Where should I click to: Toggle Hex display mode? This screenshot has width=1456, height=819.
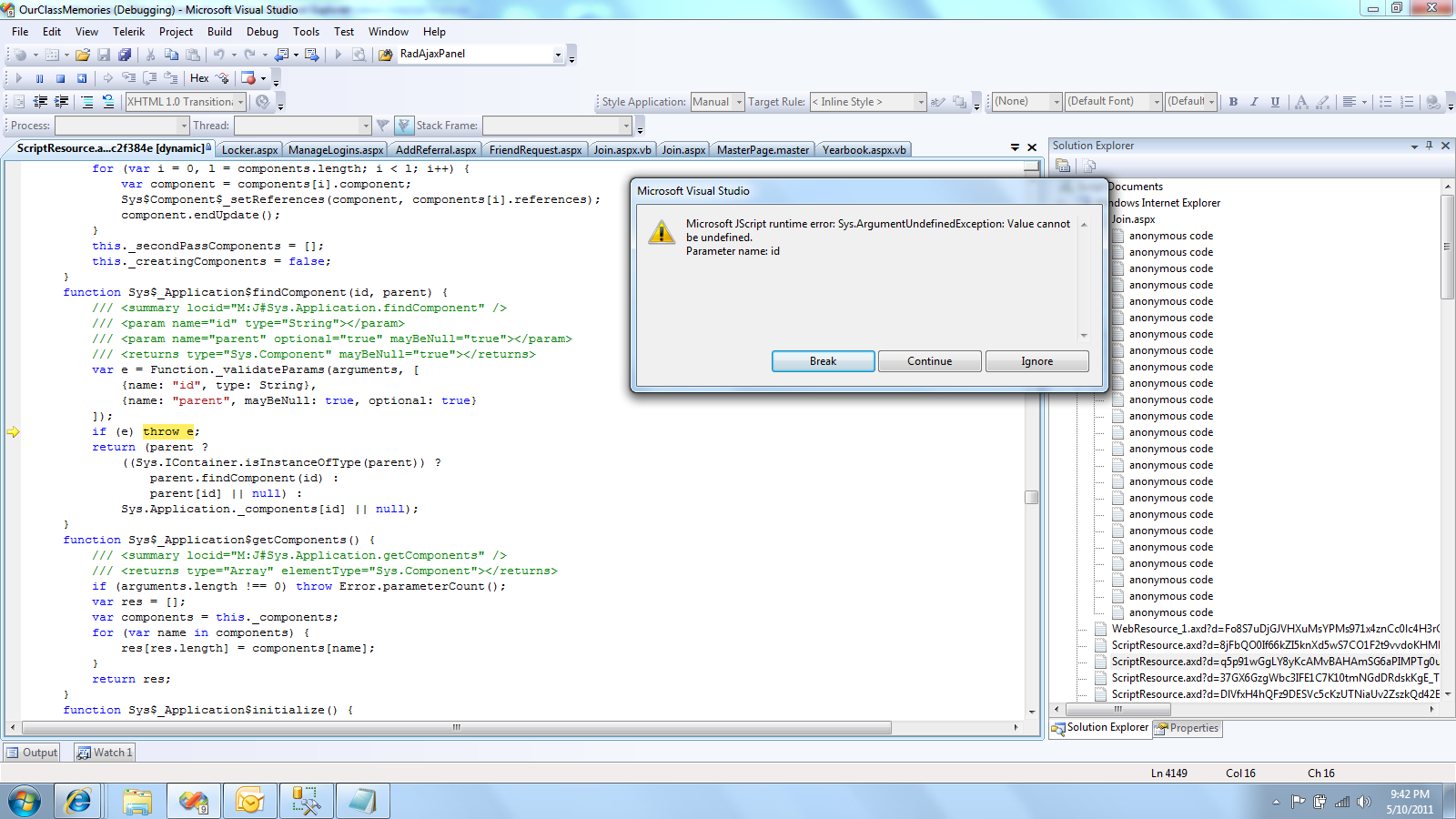tap(199, 78)
